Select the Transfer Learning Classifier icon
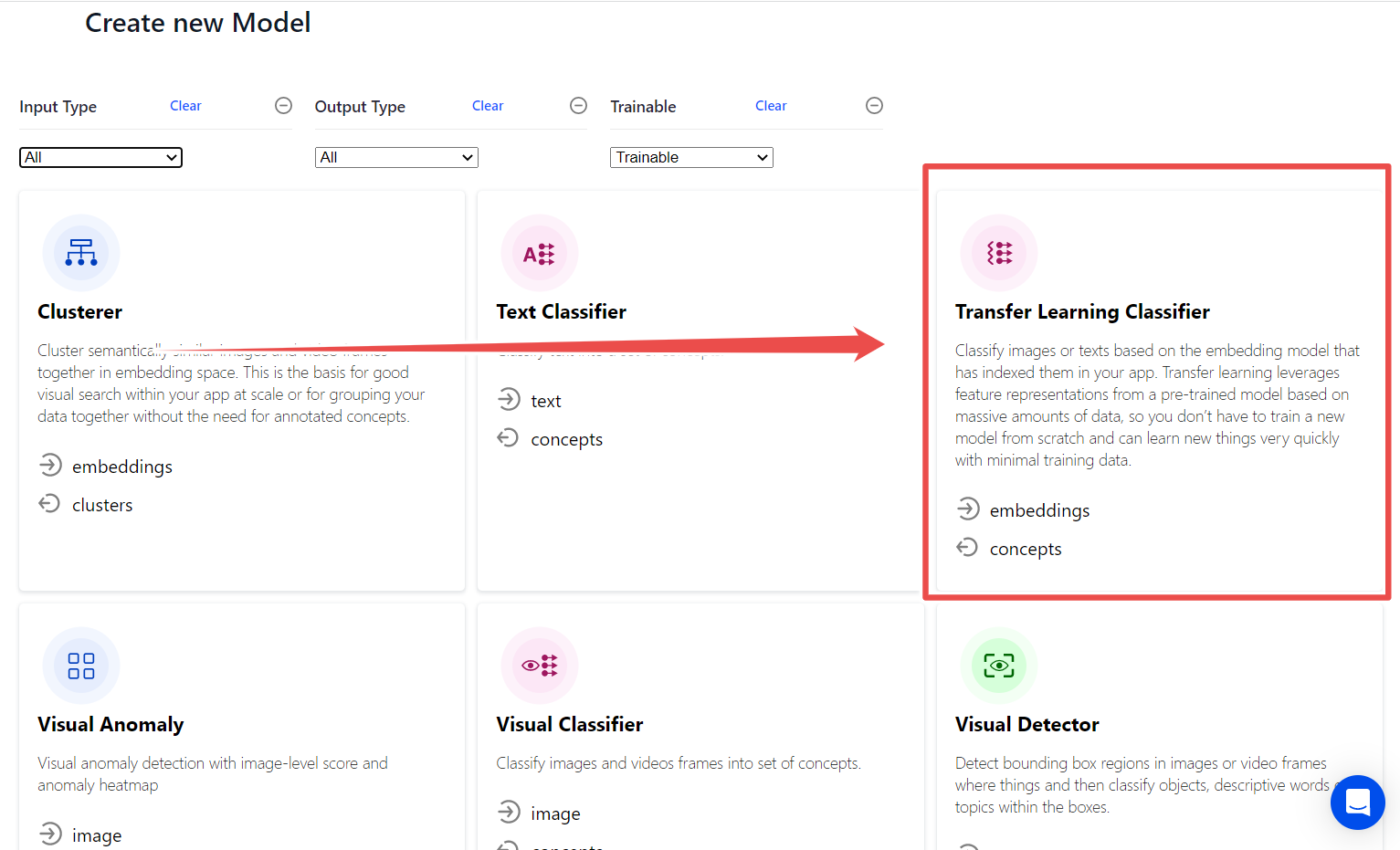Screen dimensions: 1400x850 (x=998, y=253)
